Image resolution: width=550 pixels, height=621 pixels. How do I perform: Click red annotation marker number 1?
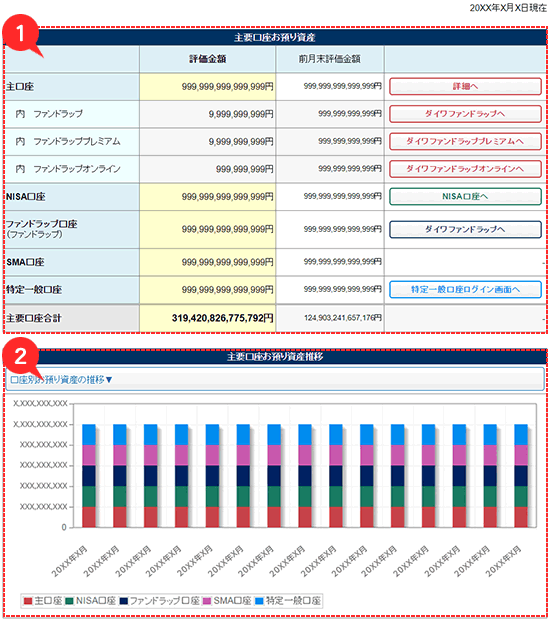[x=21, y=33]
